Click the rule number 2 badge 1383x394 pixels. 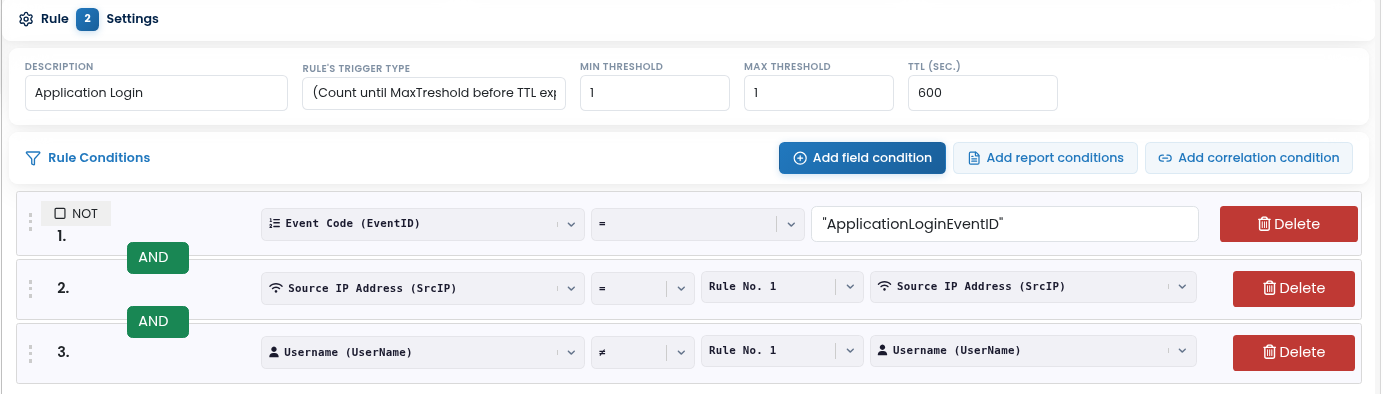click(87, 18)
